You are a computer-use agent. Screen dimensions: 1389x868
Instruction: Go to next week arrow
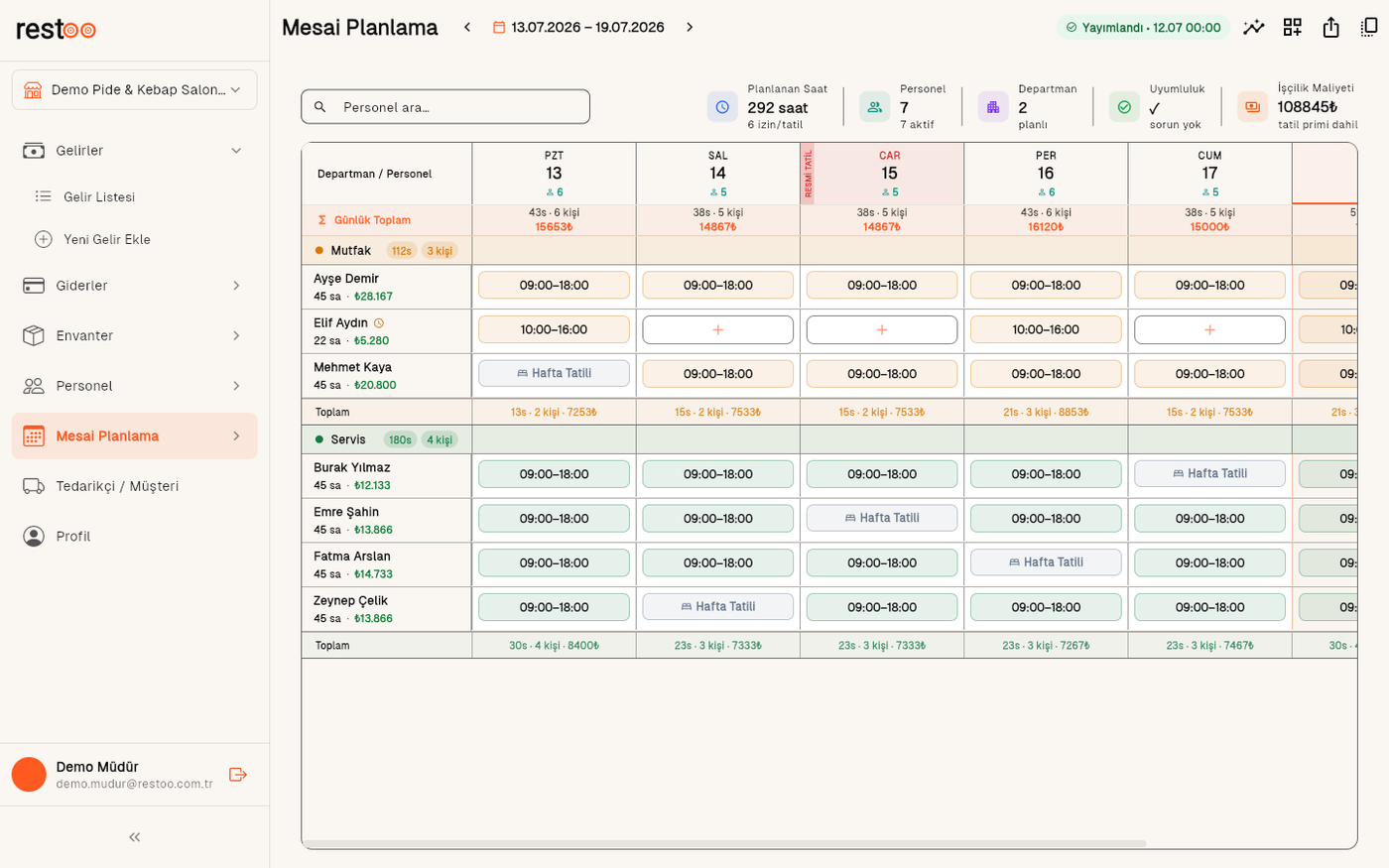(690, 28)
